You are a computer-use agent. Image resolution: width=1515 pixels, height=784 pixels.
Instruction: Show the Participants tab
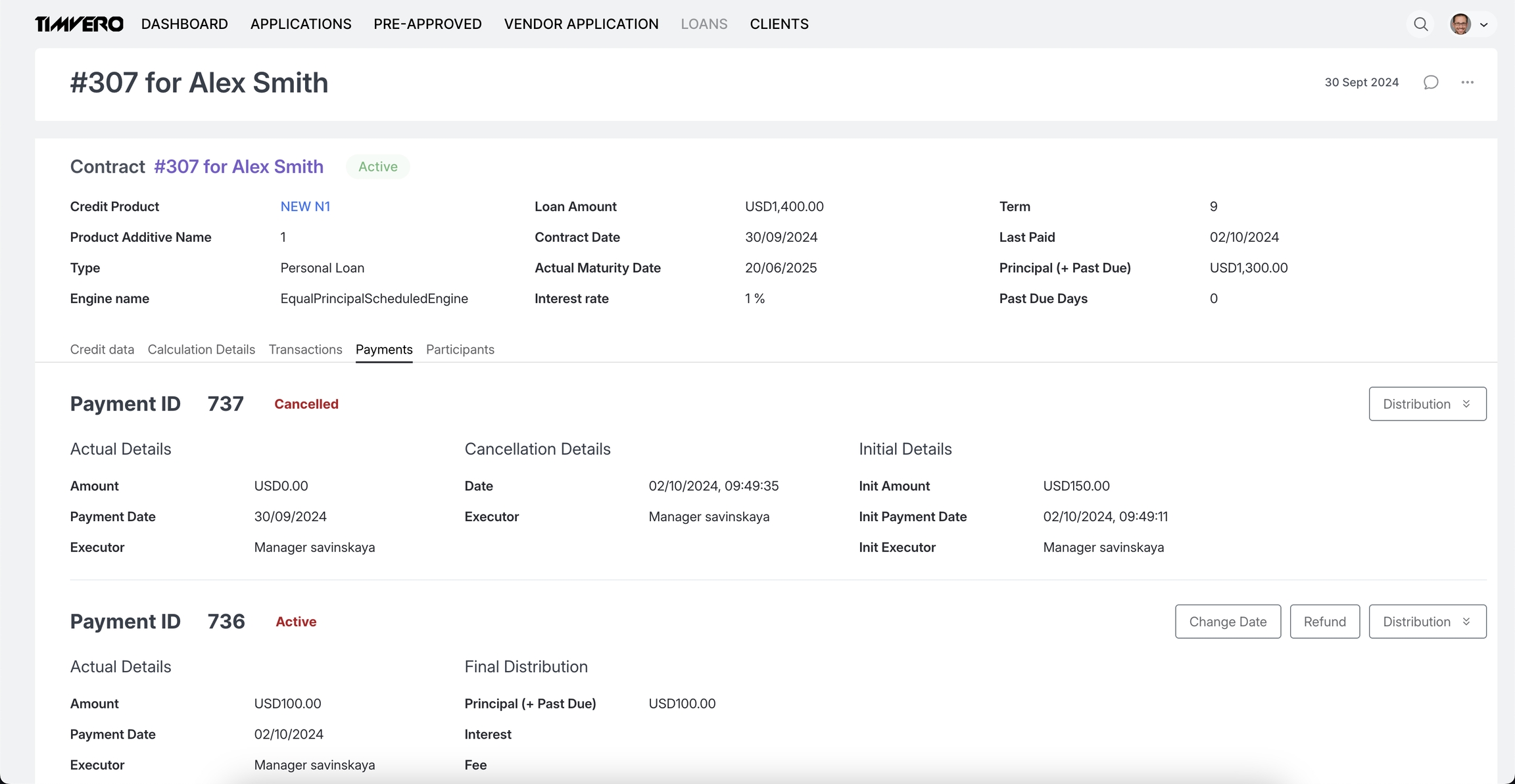[x=460, y=350]
